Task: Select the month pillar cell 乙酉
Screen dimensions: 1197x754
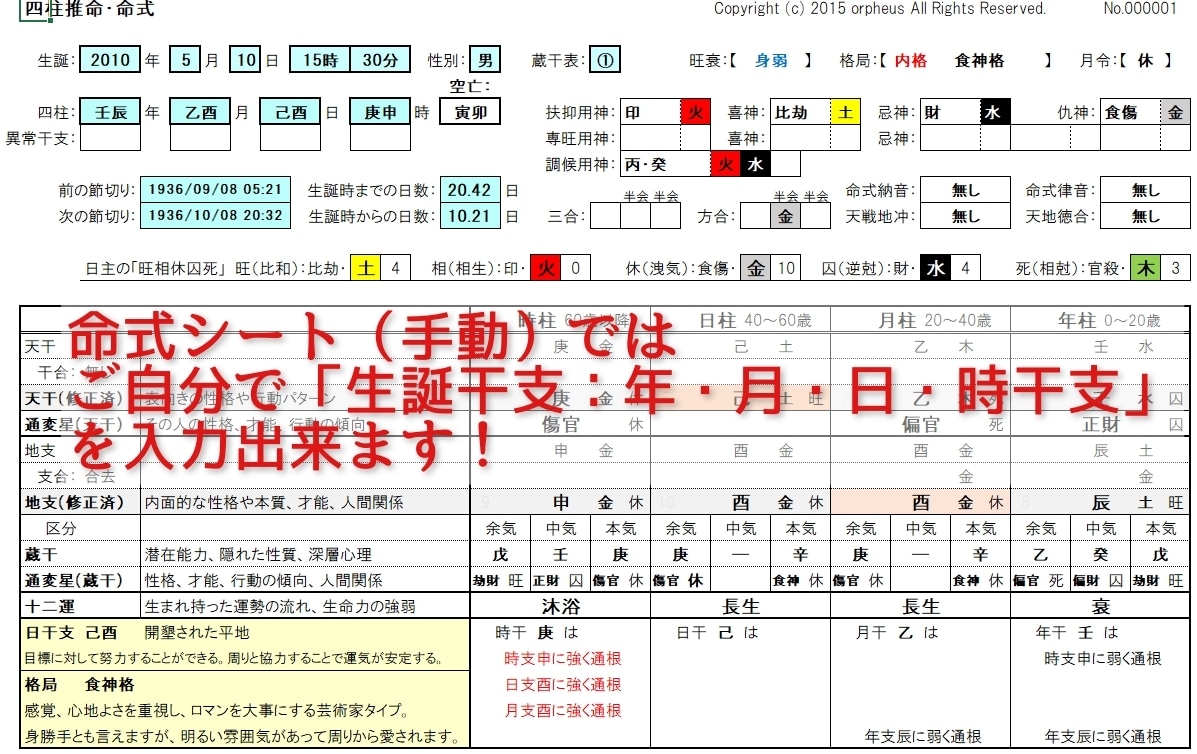Action: 200,112
